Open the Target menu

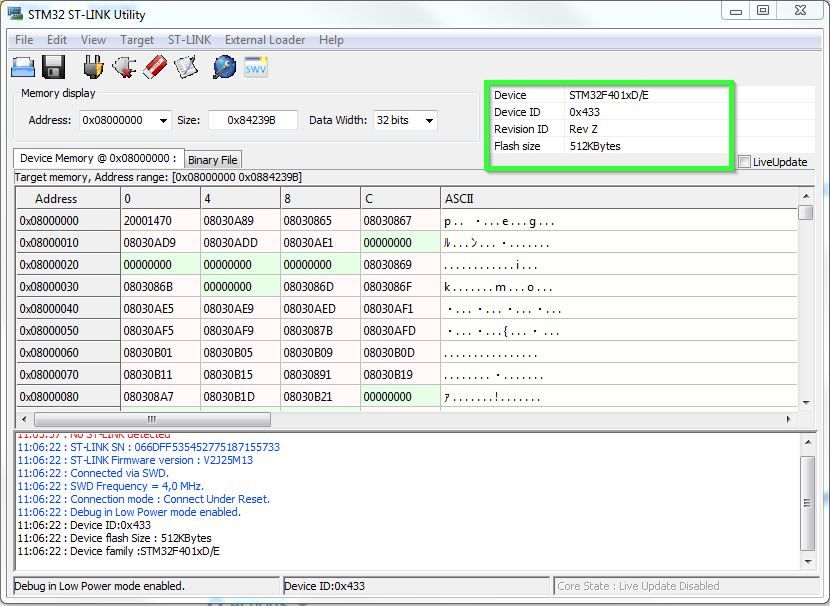coord(137,40)
